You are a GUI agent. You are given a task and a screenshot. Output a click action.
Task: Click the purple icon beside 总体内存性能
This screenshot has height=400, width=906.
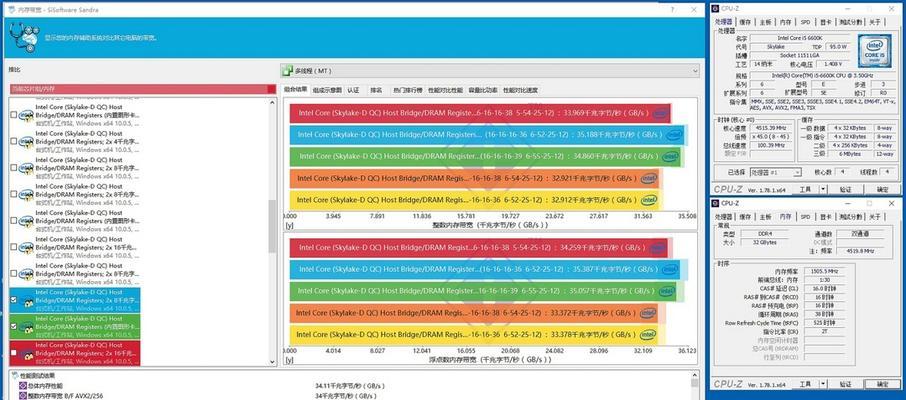pos(23,386)
